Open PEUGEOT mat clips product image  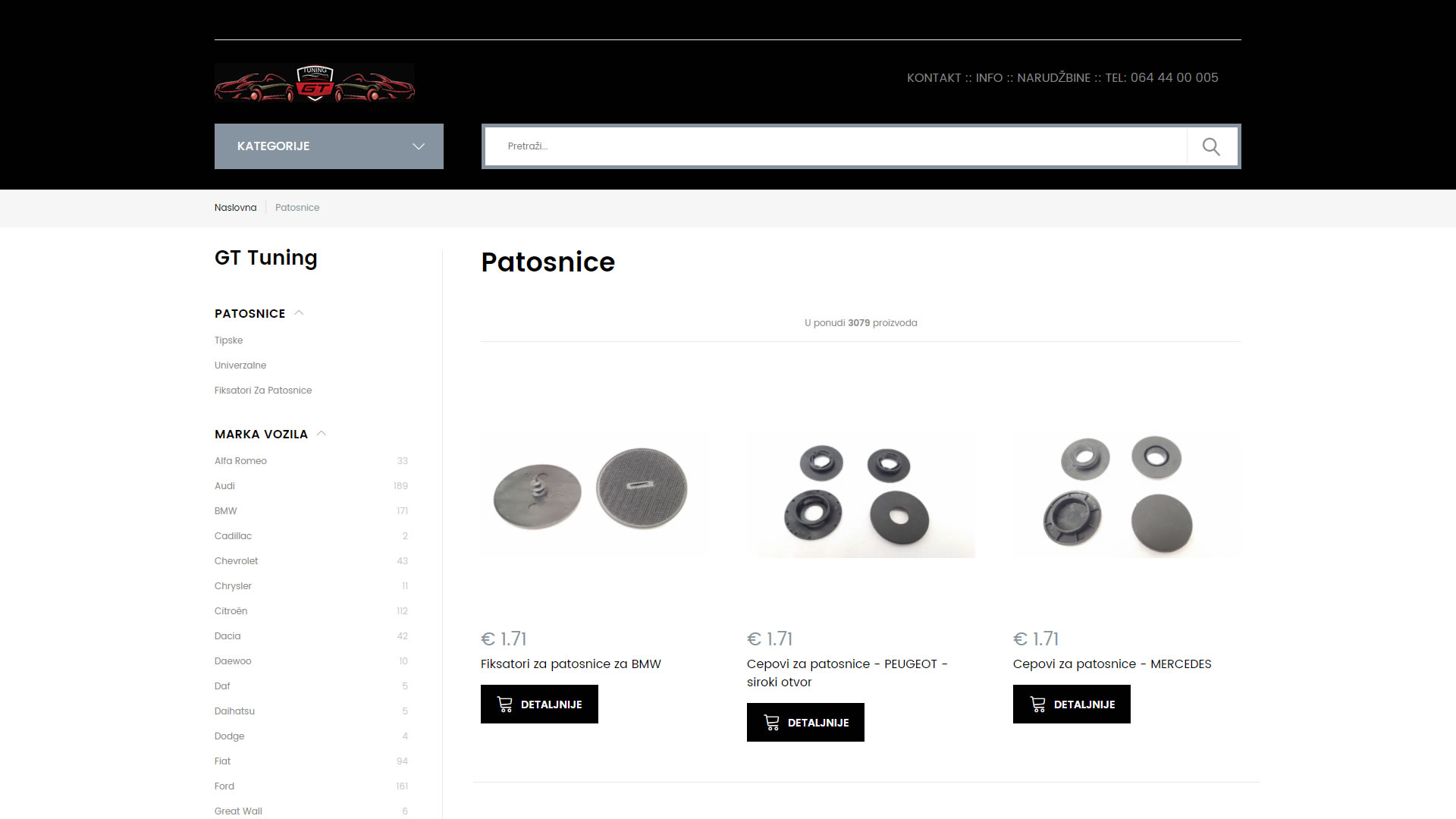point(861,494)
